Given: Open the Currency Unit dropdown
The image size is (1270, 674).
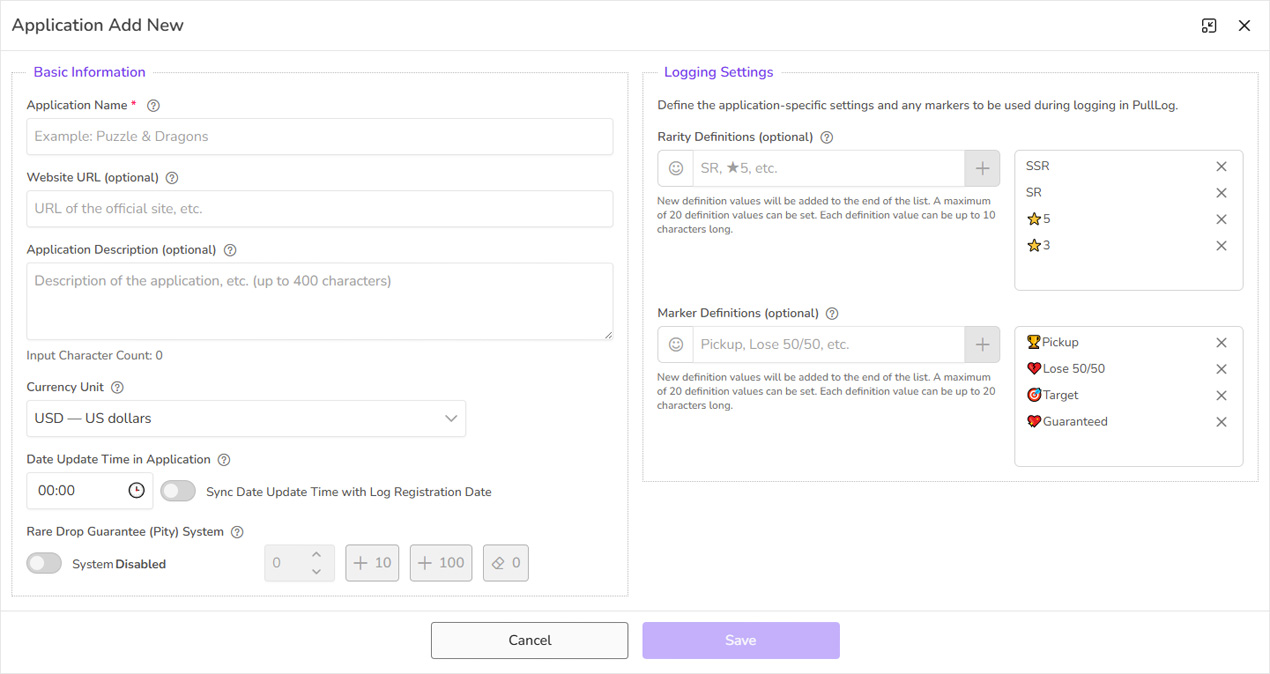Looking at the screenshot, I should click(x=246, y=419).
